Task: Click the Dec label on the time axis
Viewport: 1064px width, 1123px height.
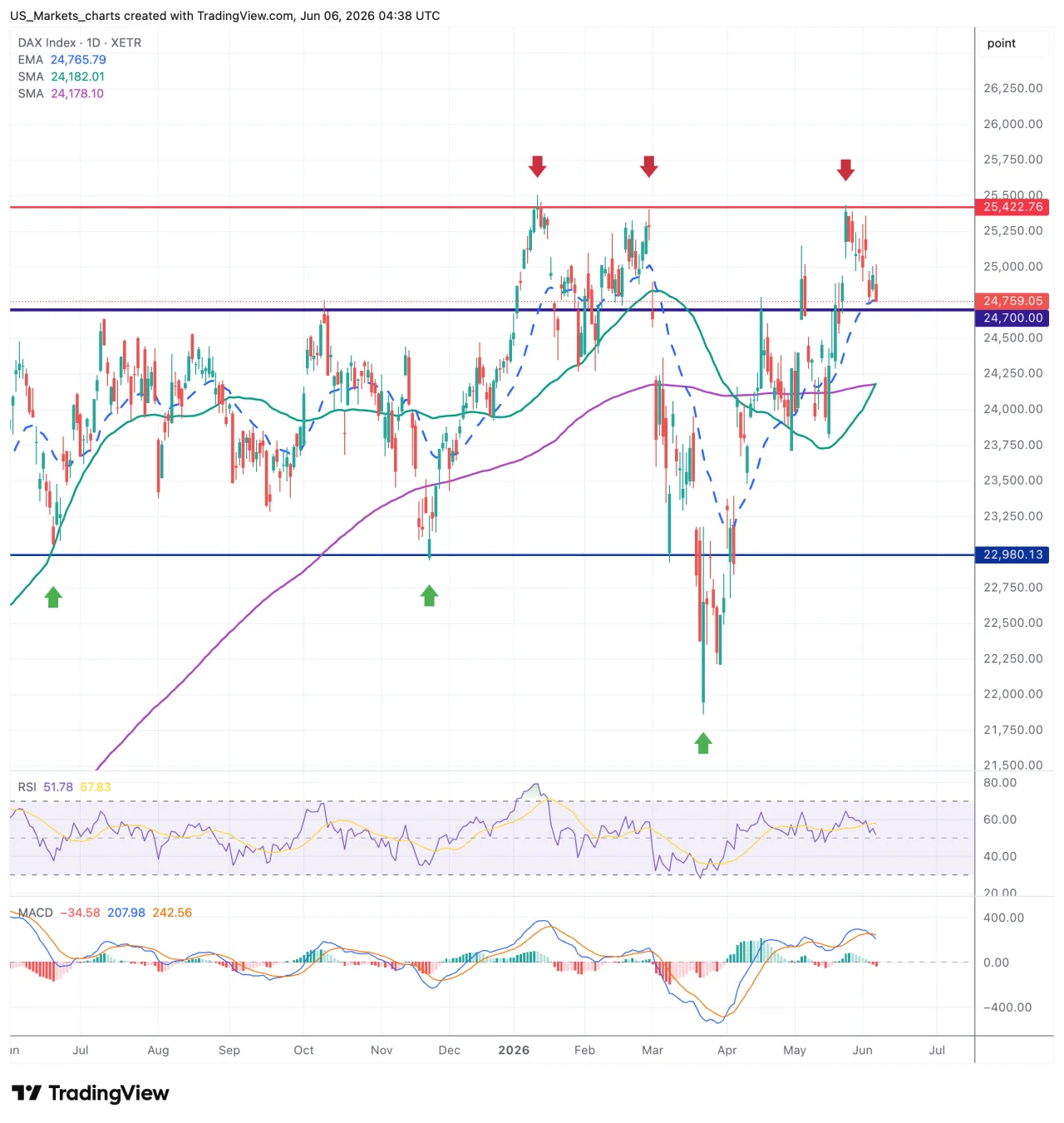Action: point(450,1051)
